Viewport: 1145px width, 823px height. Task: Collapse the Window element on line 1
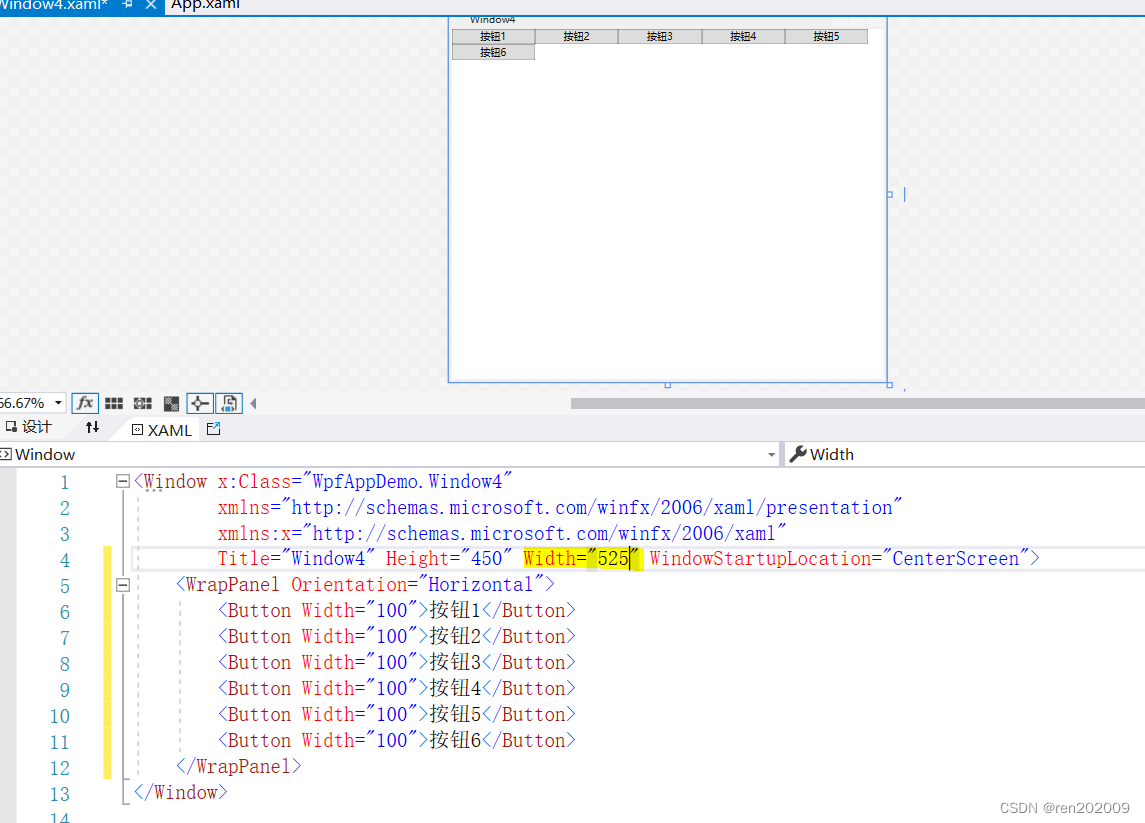tap(121, 481)
